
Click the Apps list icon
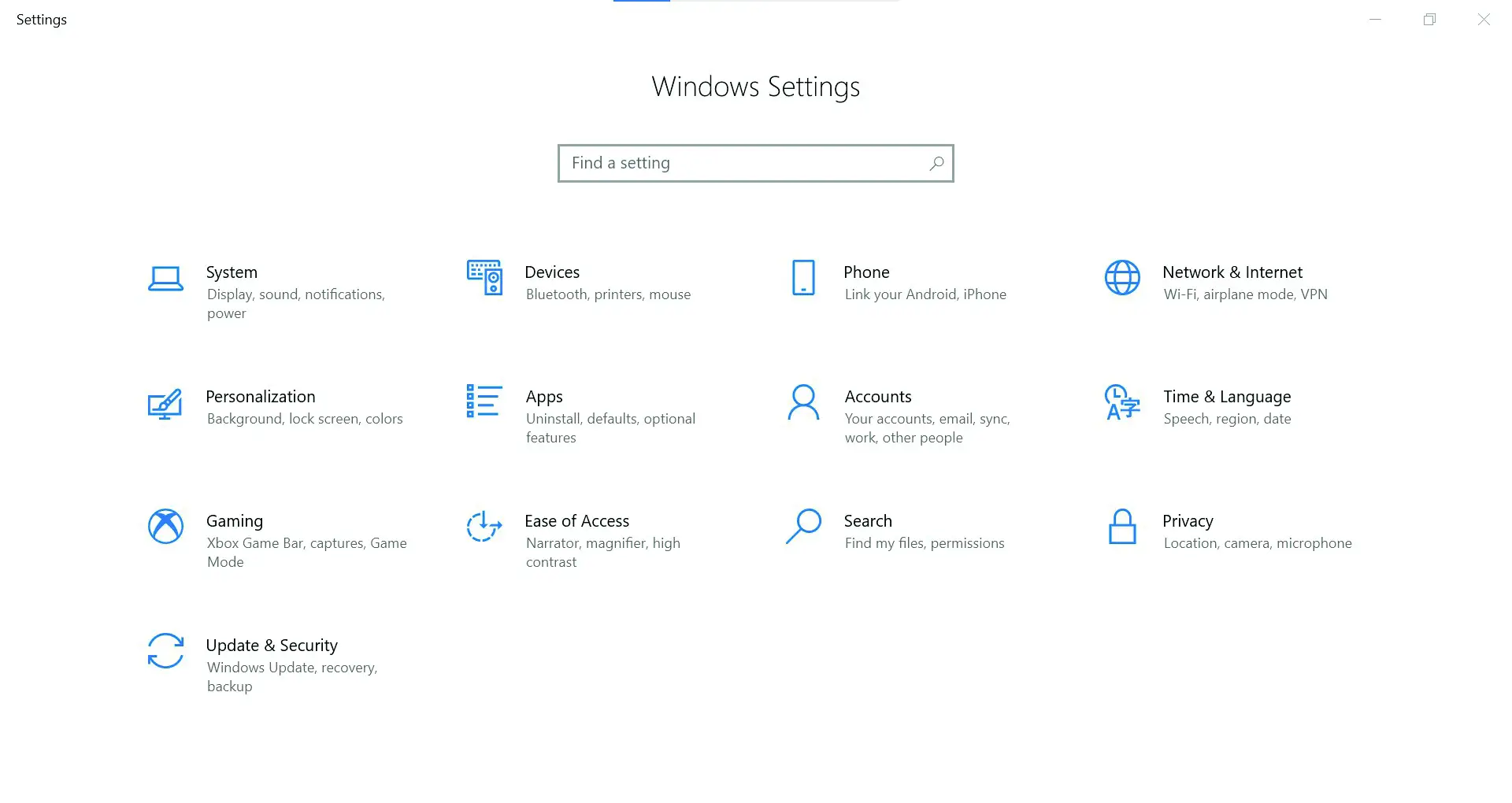click(x=484, y=401)
